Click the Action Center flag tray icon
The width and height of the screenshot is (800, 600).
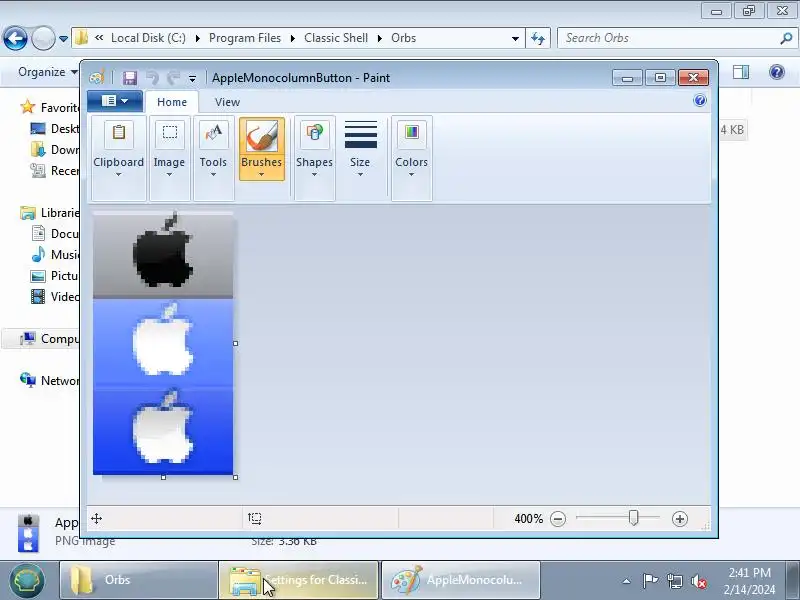650,581
